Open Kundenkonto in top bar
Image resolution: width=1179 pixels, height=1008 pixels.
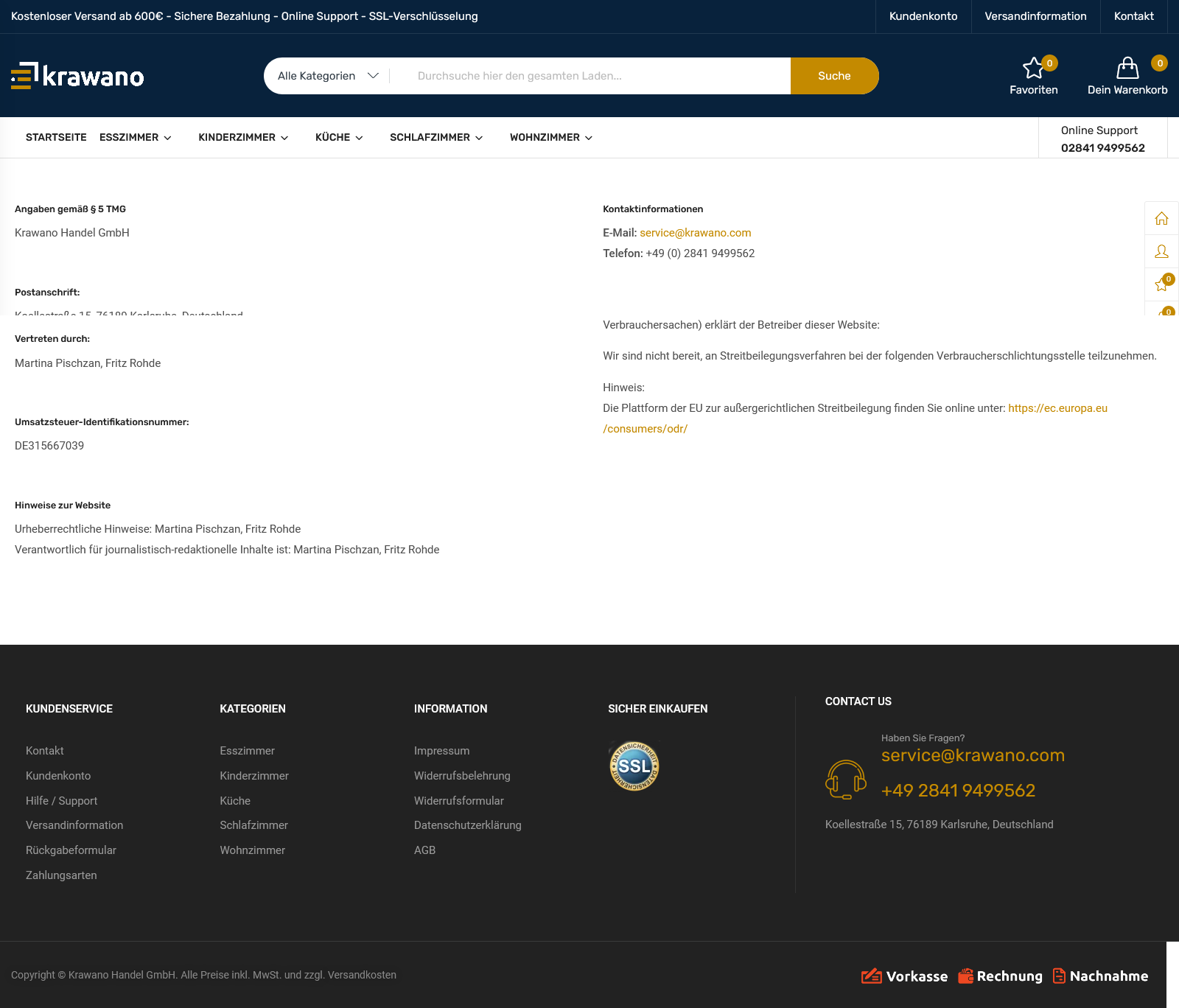tap(923, 16)
